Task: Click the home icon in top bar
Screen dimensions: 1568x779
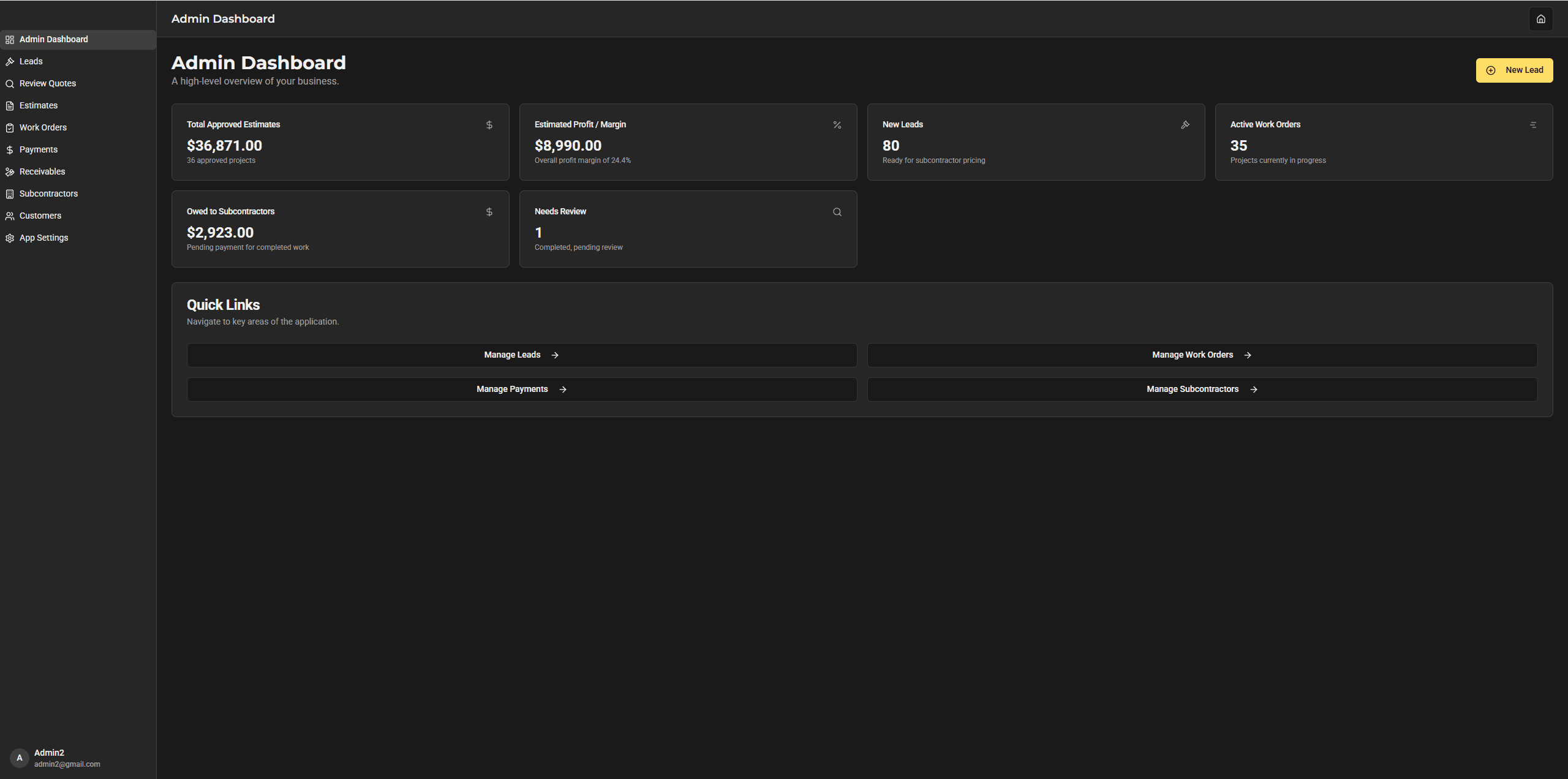Action: (1540, 19)
